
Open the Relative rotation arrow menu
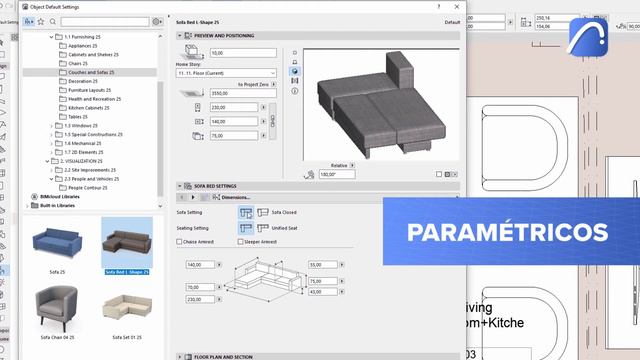click(x=352, y=166)
